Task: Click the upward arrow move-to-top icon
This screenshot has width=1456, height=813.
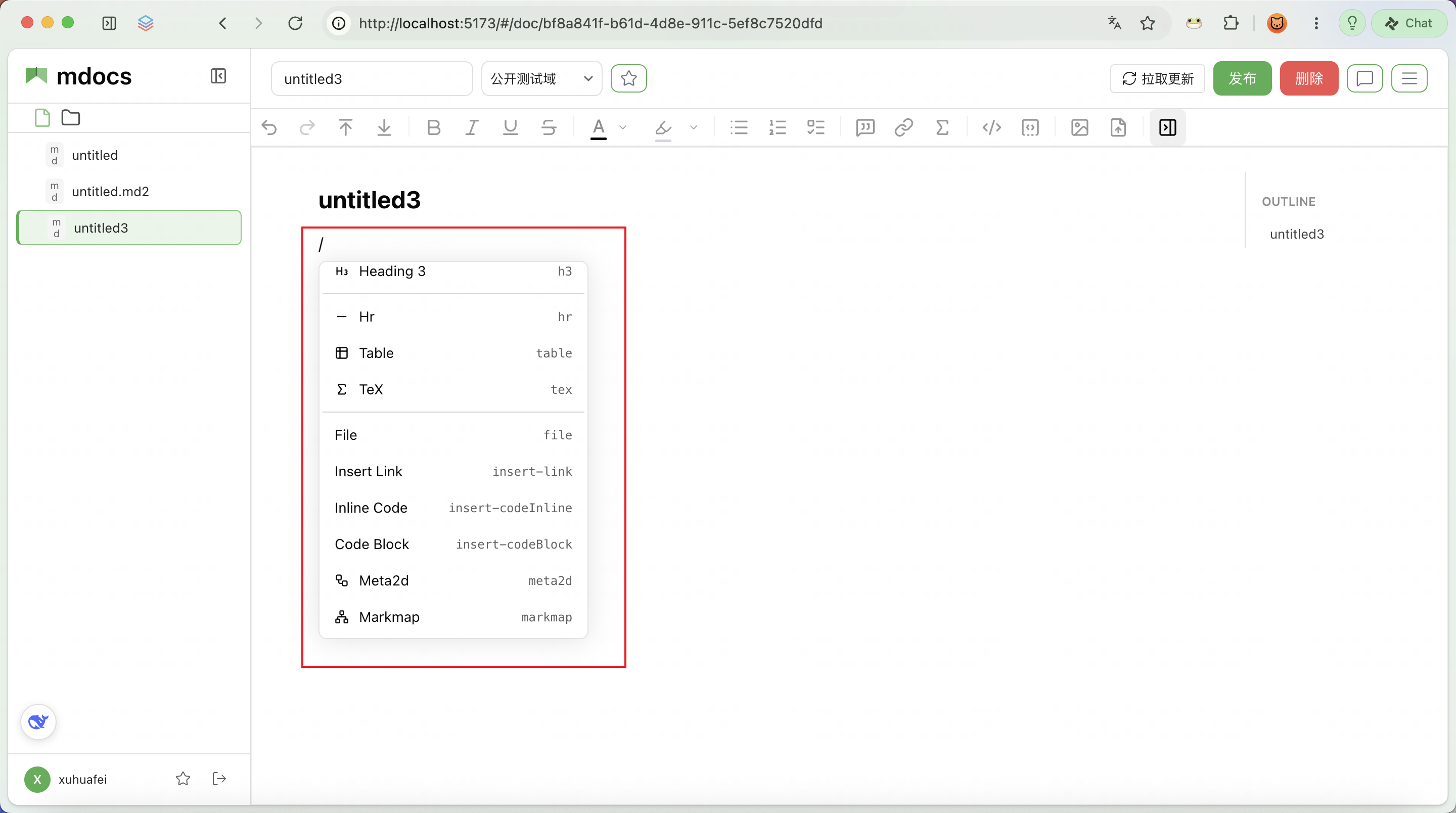Action: coord(345,128)
